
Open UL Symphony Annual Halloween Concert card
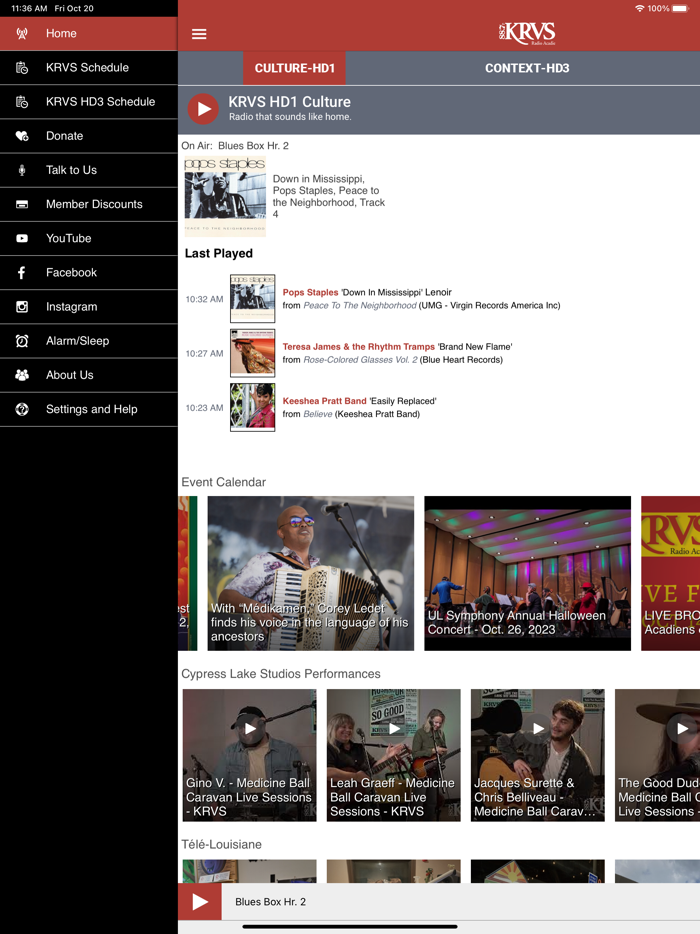click(527, 573)
